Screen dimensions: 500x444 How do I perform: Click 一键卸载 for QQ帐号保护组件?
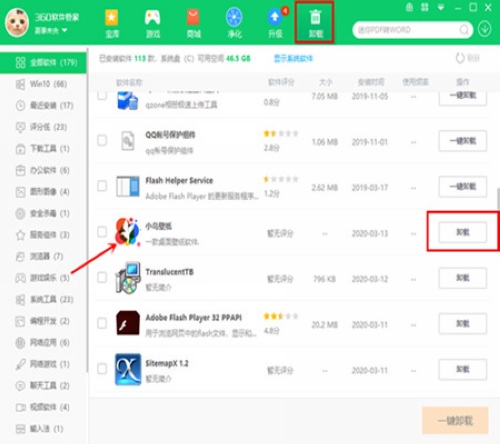click(463, 141)
